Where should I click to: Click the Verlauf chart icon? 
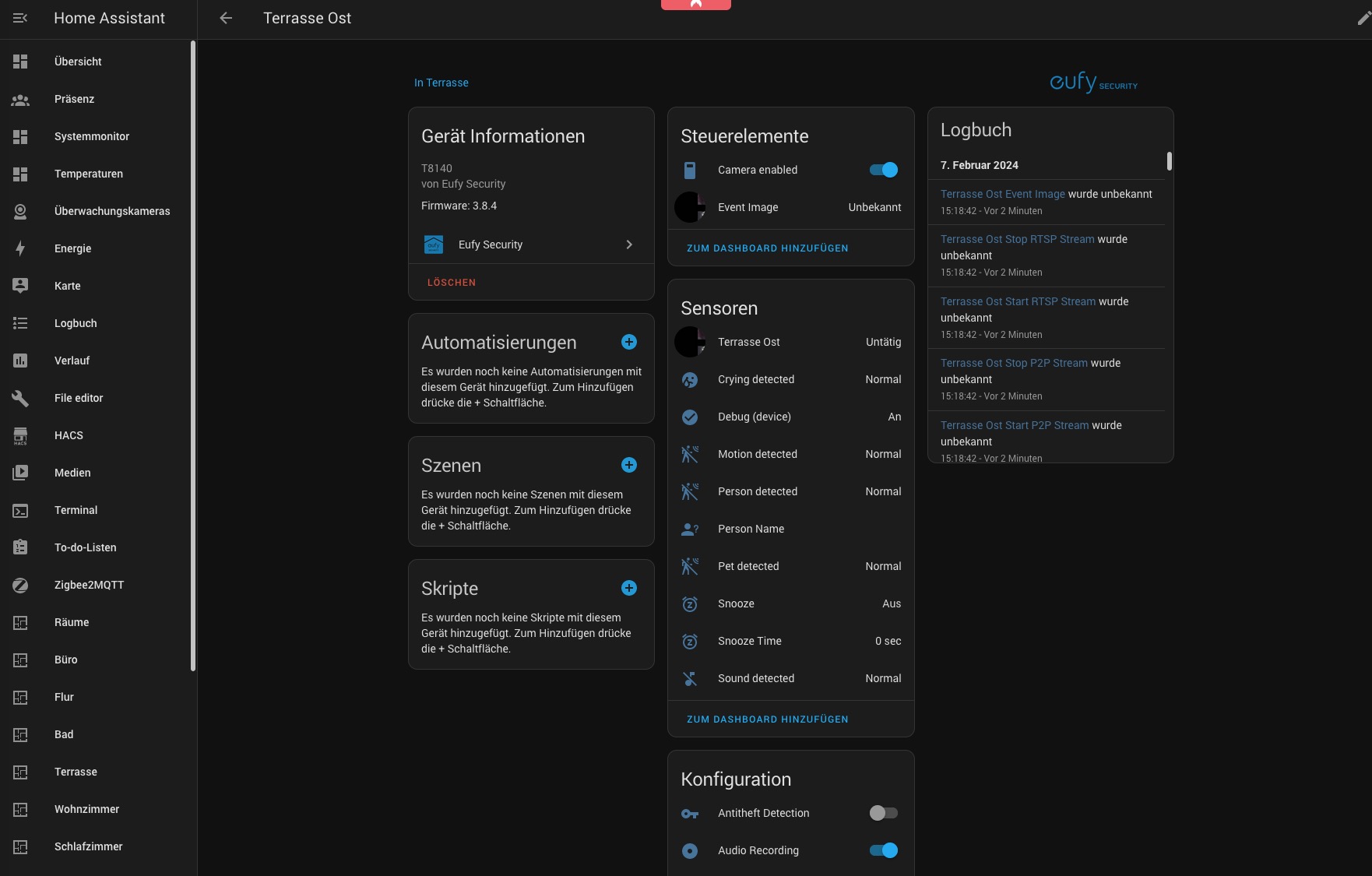20,361
